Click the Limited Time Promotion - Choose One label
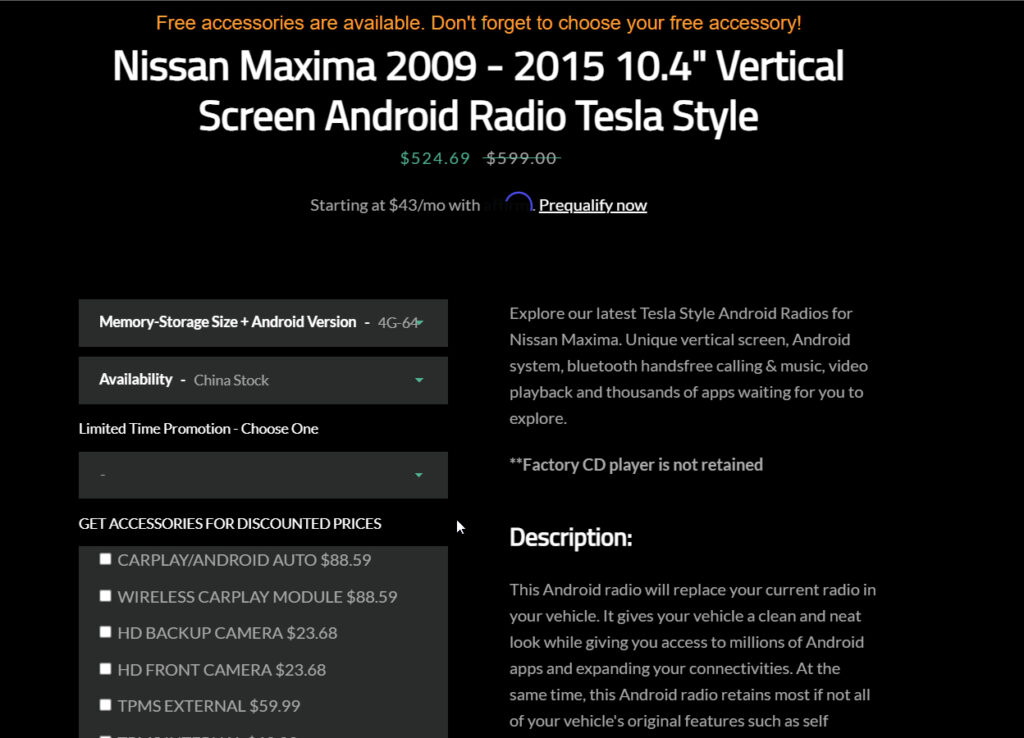This screenshot has width=1024, height=738. click(198, 429)
